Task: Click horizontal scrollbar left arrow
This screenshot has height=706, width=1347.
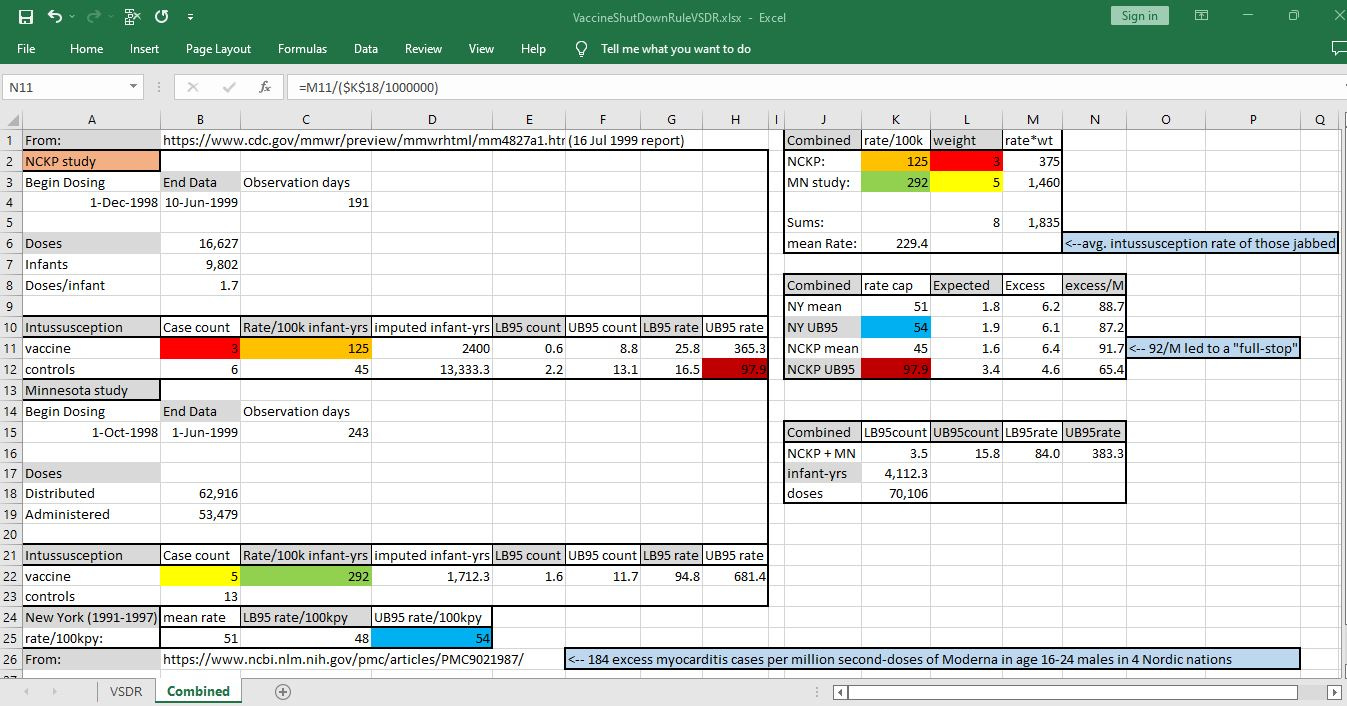Action: (x=842, y=692)
